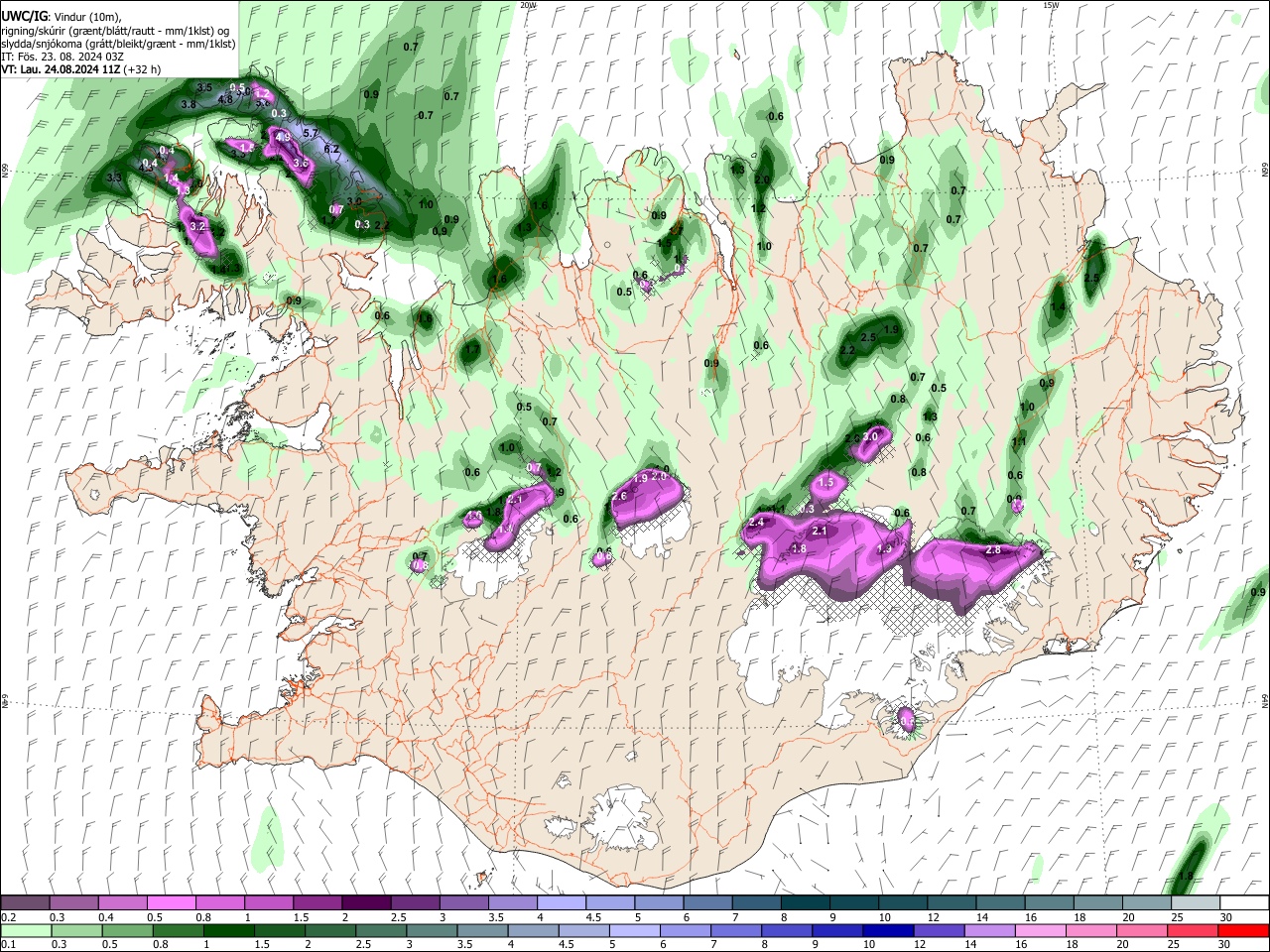Click the '(+32 h)' forecast offset text
This screenshot has height=952, width=1270.
pyautogui.click(x=143, y=69)
